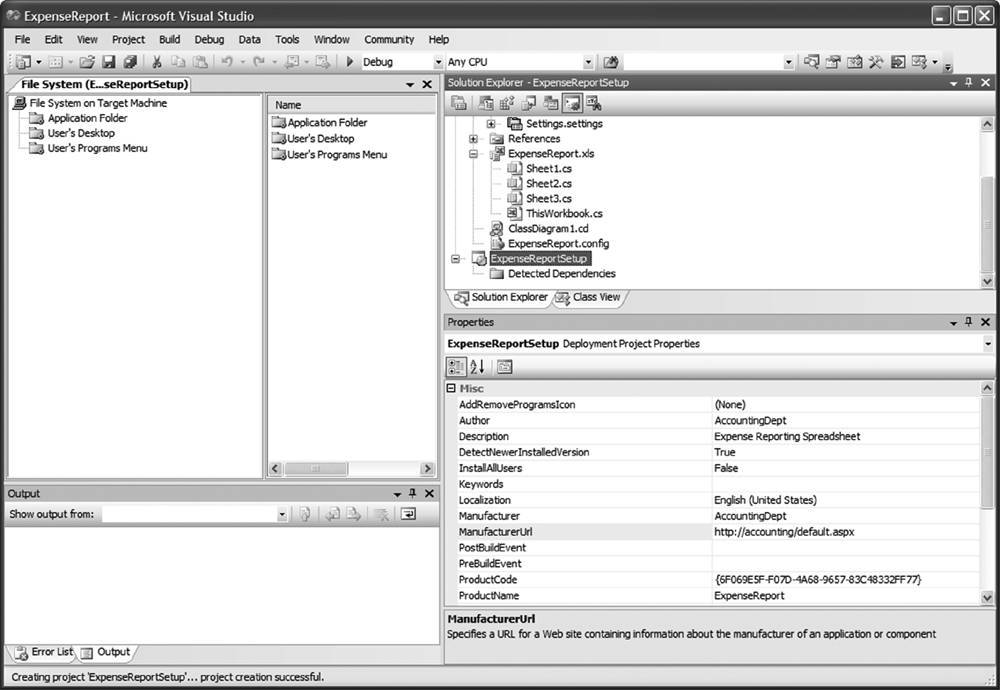
Task: Click the Paste clipboard icon
Action: point(200,62)
